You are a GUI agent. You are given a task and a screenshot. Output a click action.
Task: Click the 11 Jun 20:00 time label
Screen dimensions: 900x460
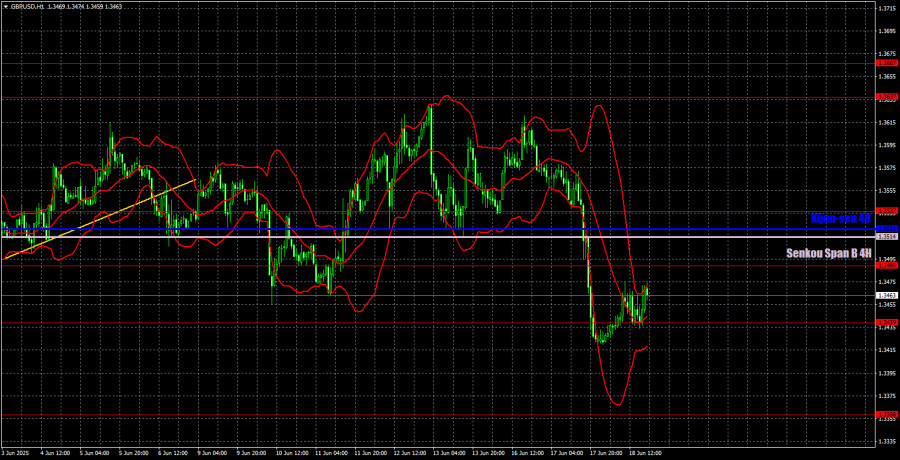click(369, 453)
